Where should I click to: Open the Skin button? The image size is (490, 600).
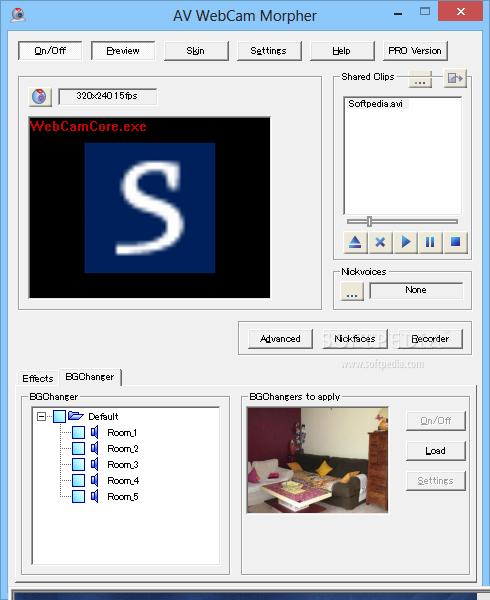tap(196, 51)
